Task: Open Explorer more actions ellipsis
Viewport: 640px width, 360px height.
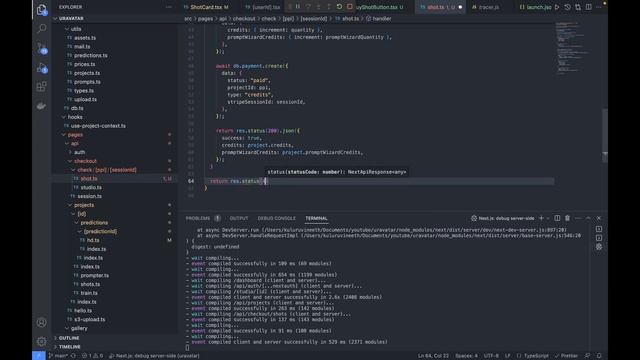Action: (169, 7)
